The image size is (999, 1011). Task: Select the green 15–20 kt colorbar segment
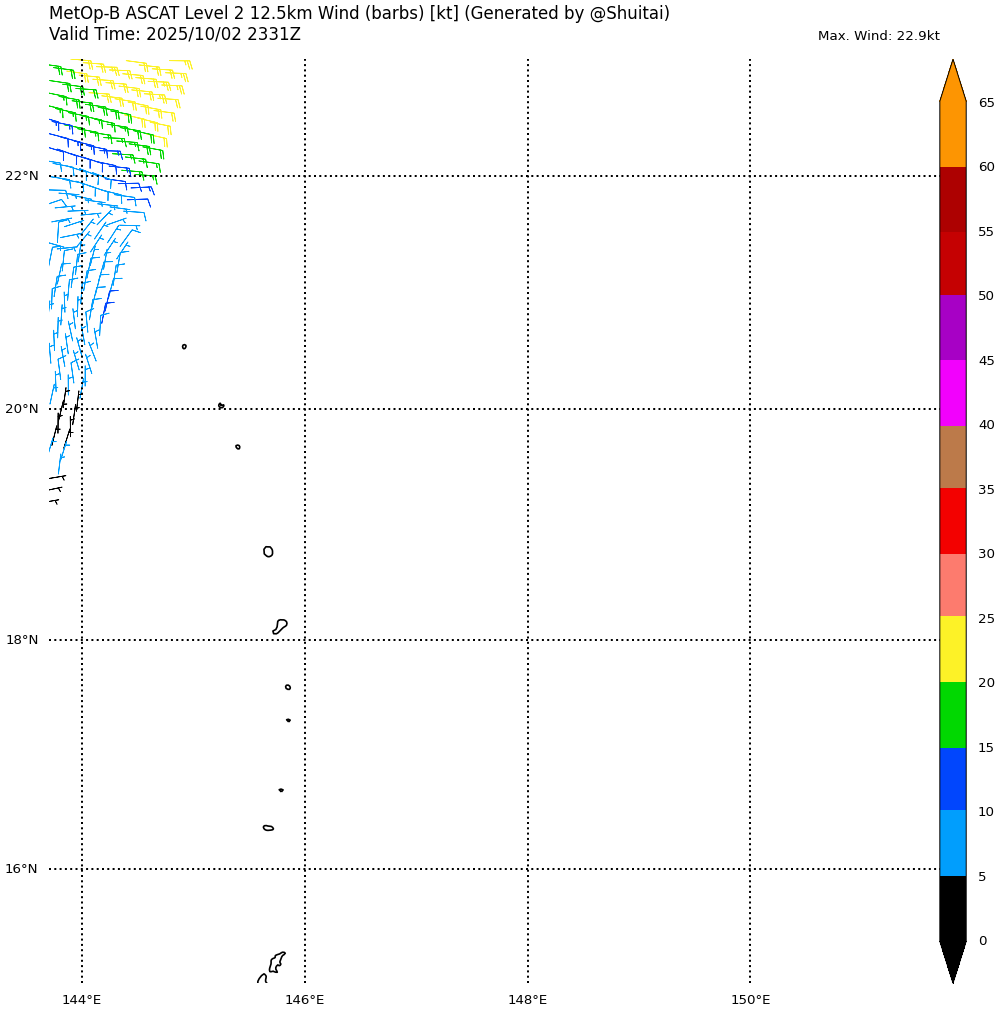click(x=952, y=714)
